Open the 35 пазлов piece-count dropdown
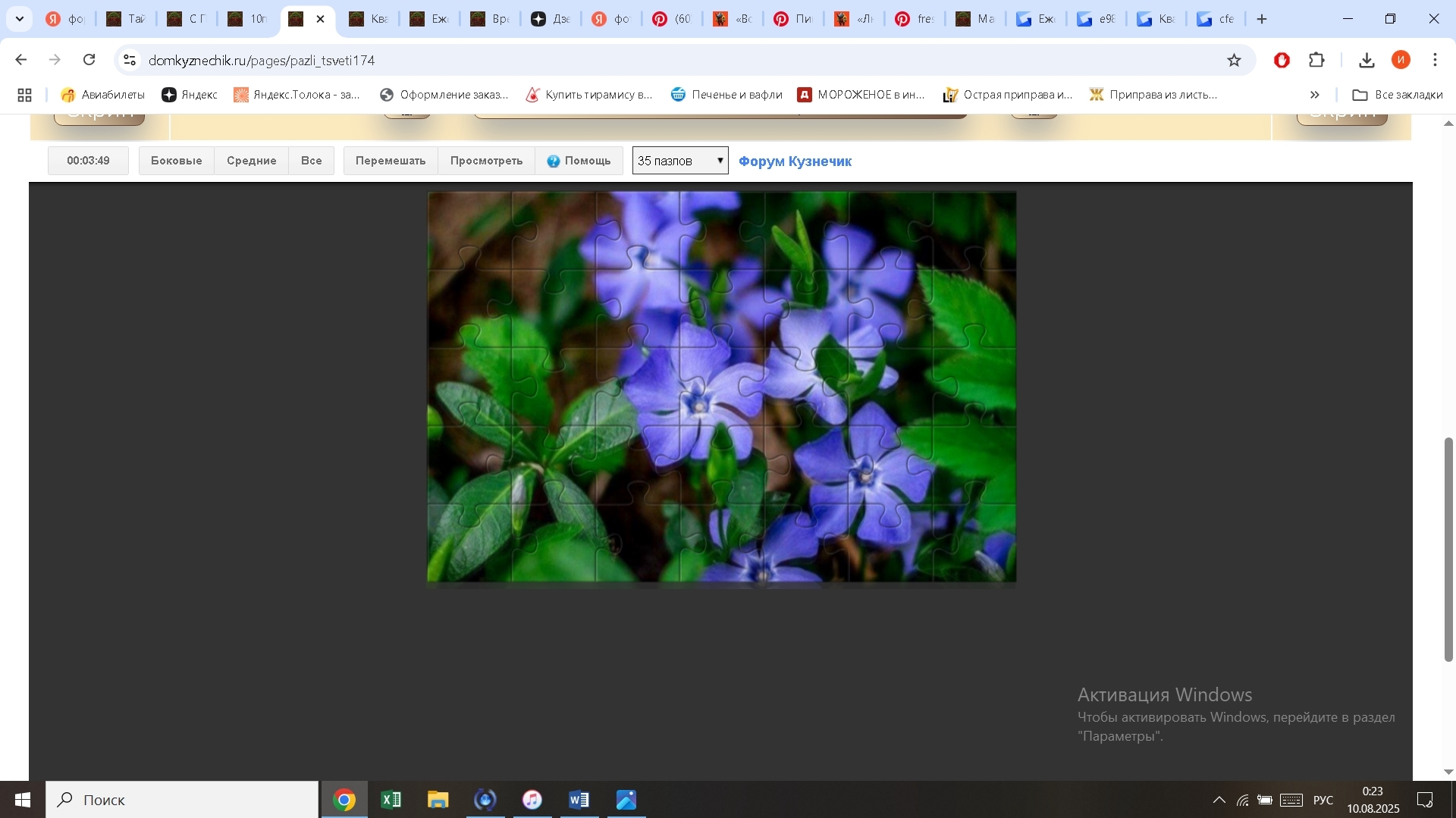Image resolution: width=1456 pixels, height=818 pixels. [680, 161]
